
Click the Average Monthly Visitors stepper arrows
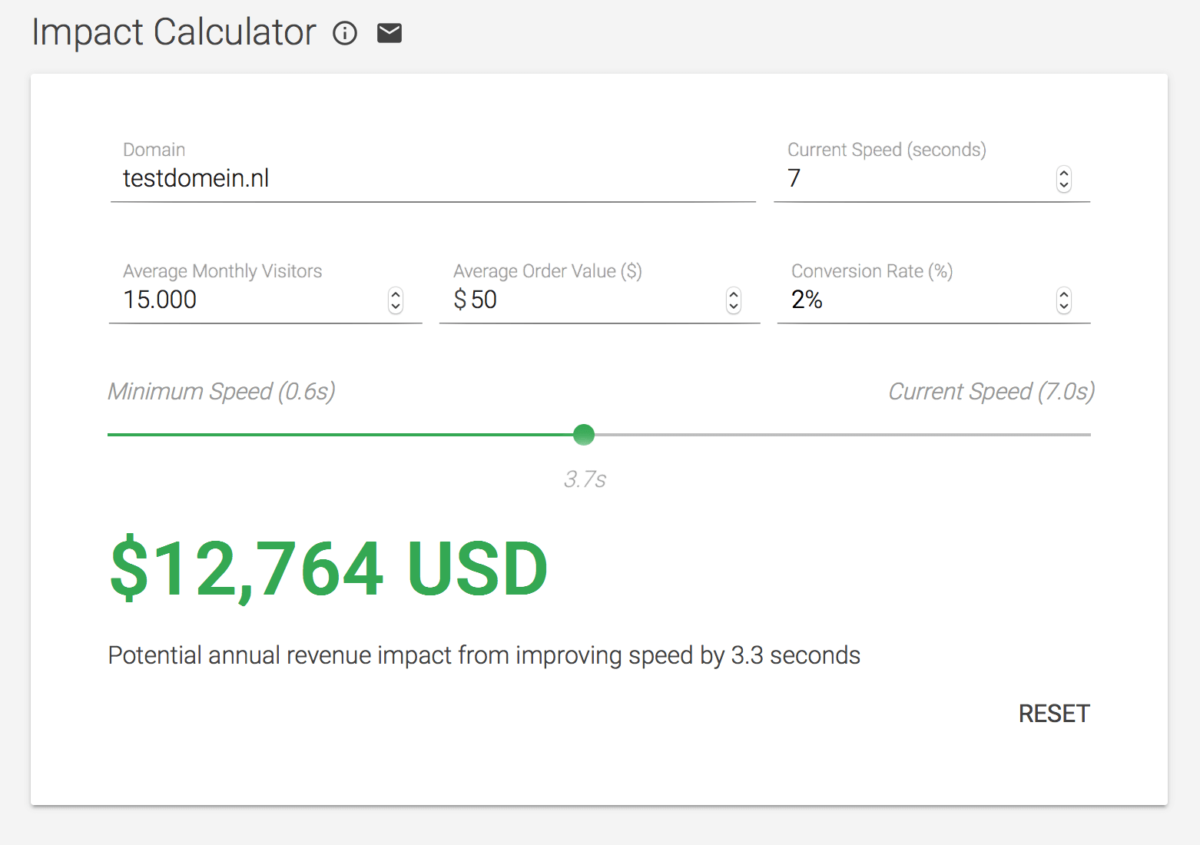point(396,300)
